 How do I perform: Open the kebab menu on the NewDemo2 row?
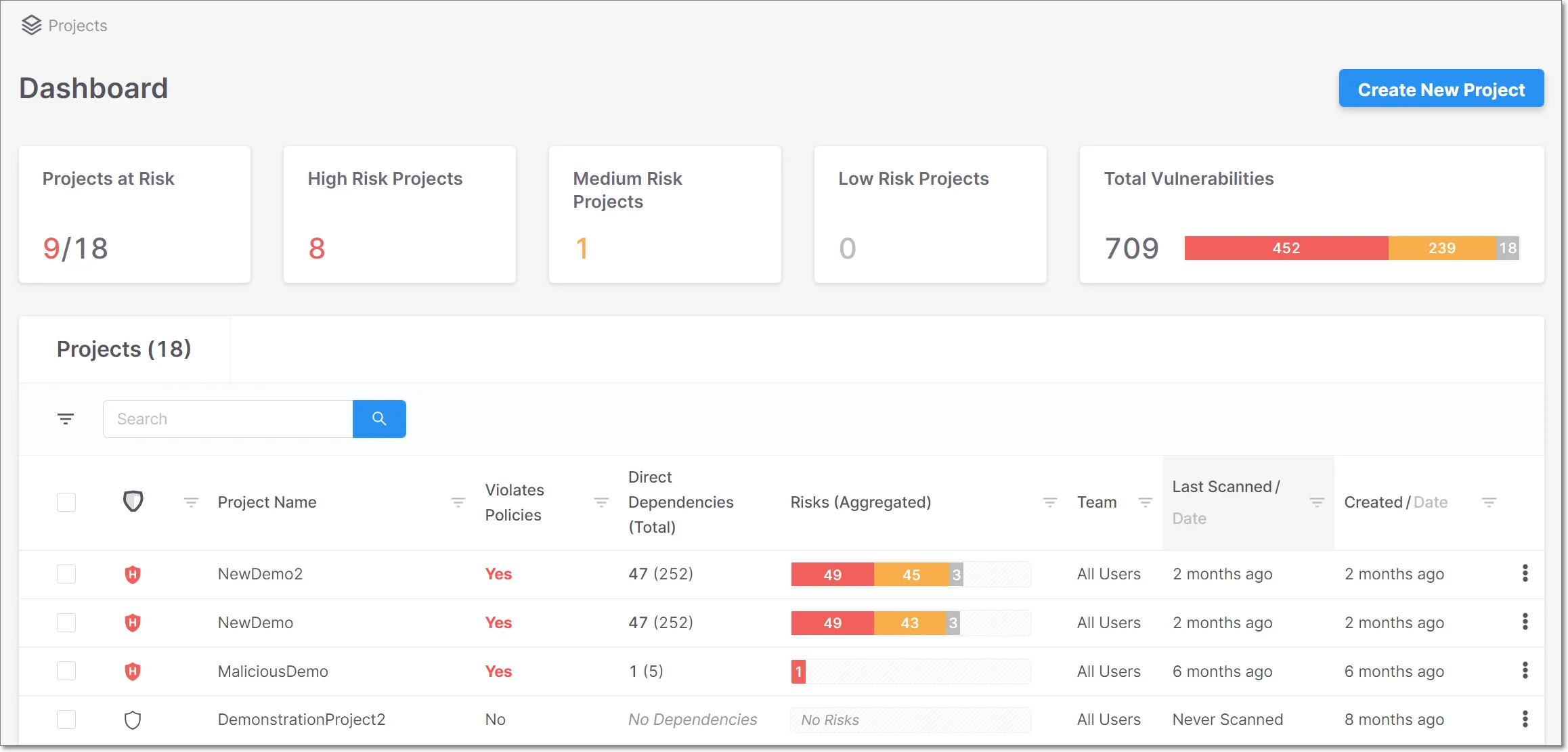[1525, 573]
